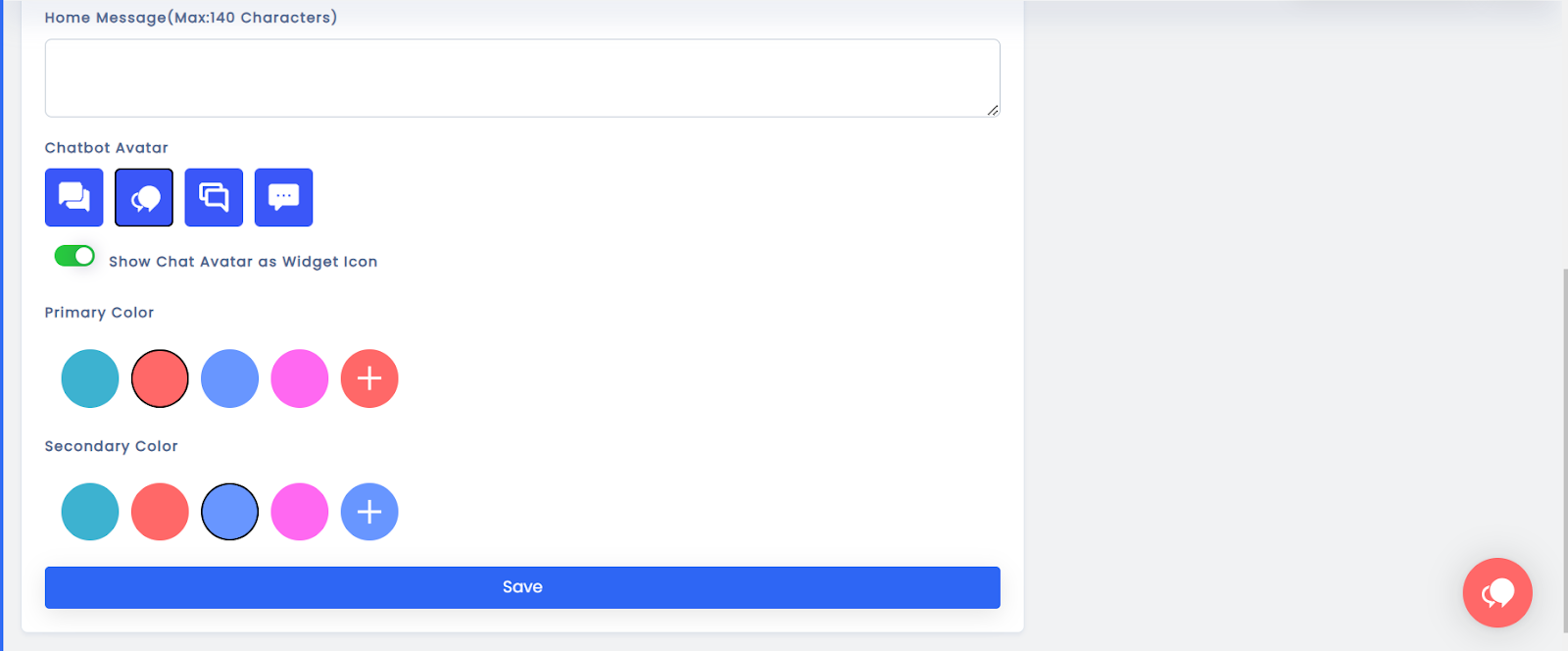Set primary color to blue
Image resolution: width=1568 pixels, height=651 pixels.
pos(229,378)
